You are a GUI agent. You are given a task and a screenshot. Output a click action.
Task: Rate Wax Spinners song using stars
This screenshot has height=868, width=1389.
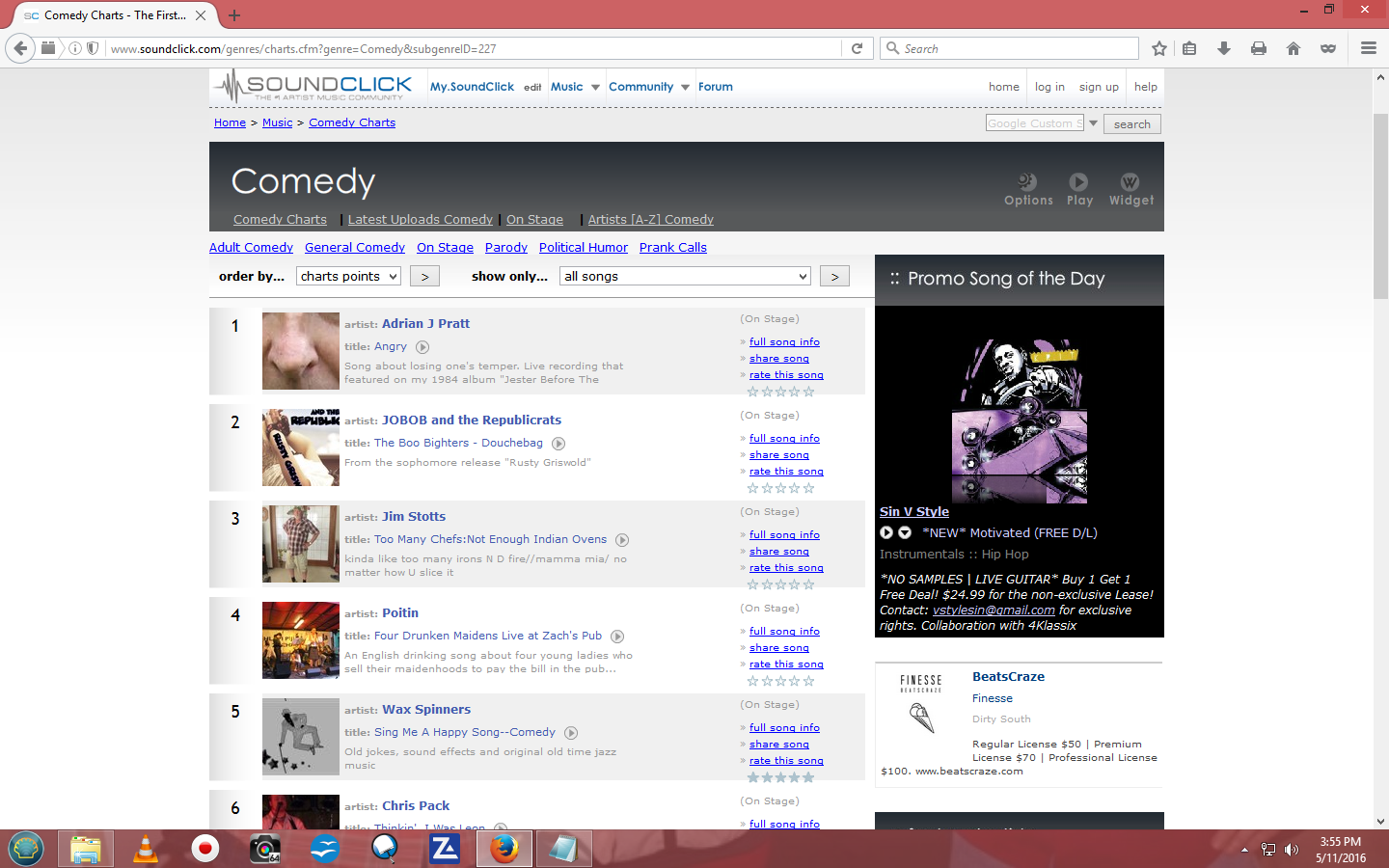(x=781, y=777)
